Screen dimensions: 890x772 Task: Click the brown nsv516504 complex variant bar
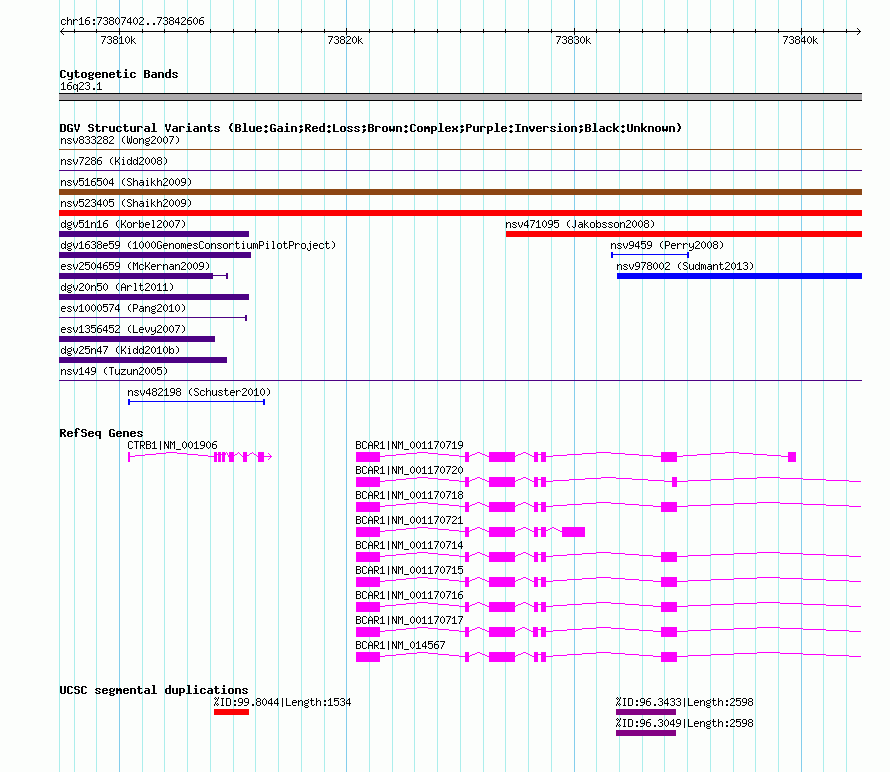460,192
